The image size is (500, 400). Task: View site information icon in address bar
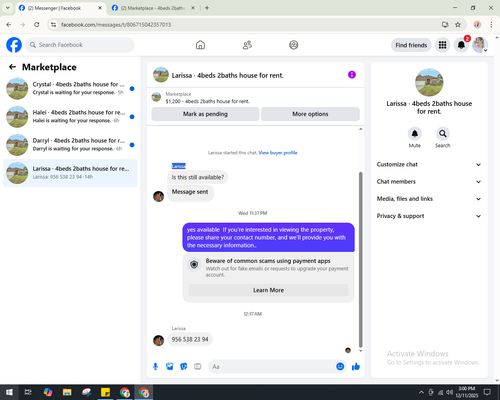pos(53,24)
